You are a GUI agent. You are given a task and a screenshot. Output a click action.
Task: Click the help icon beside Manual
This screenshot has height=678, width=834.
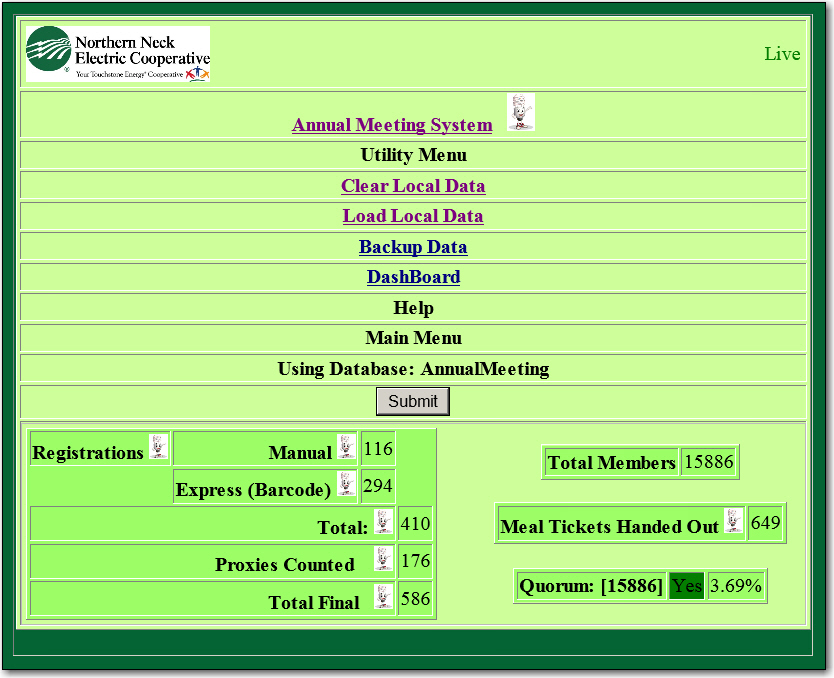point(346,447)
